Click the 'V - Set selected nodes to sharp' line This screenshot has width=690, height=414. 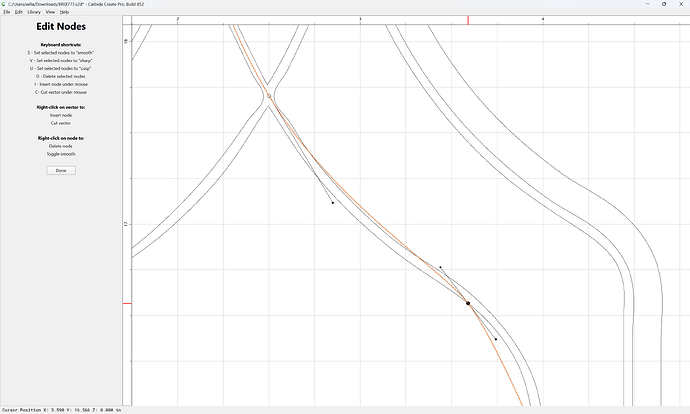pyautogui.click(x=61, y=61)
